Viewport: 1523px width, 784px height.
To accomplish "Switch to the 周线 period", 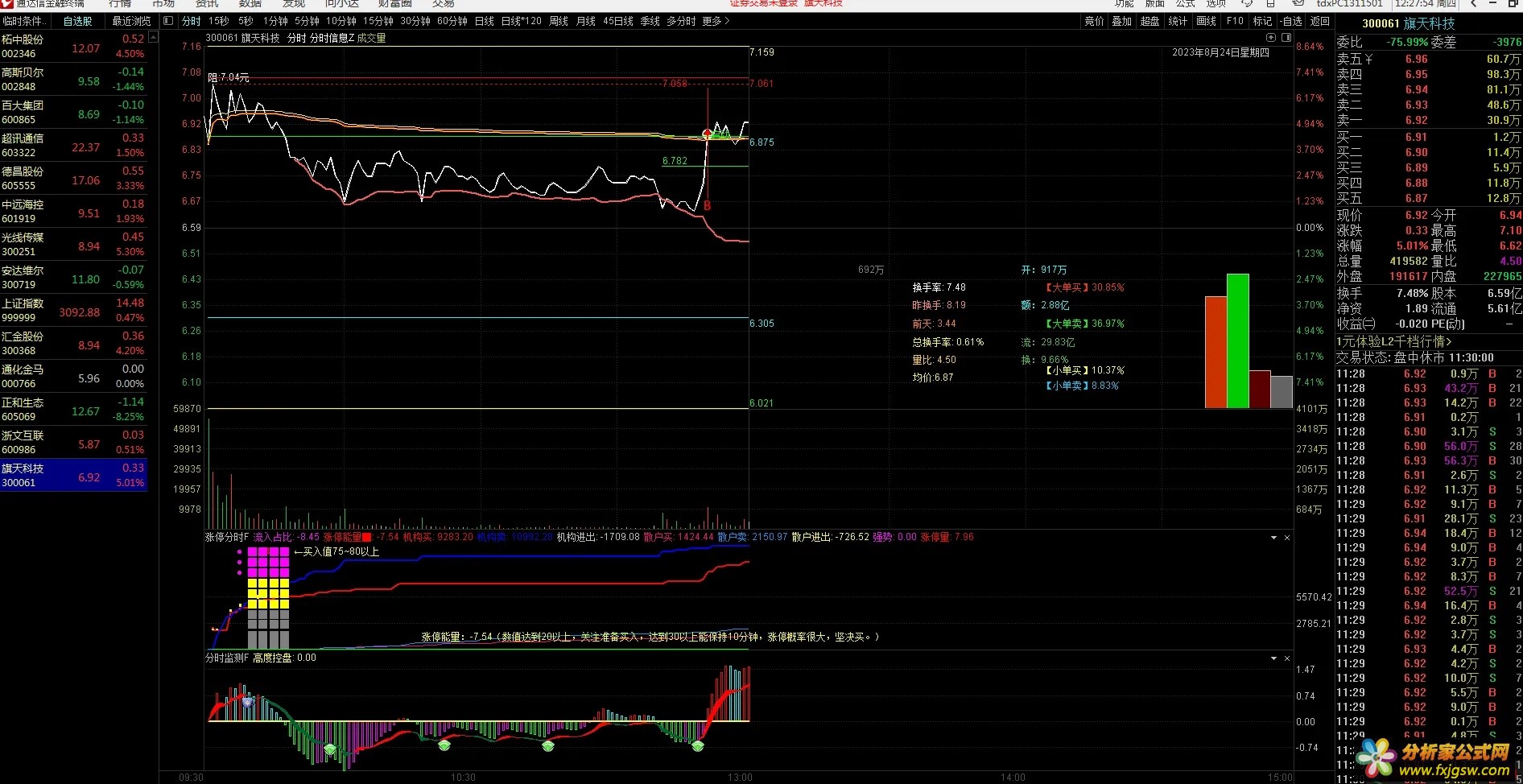I will (x=559, y=21).
